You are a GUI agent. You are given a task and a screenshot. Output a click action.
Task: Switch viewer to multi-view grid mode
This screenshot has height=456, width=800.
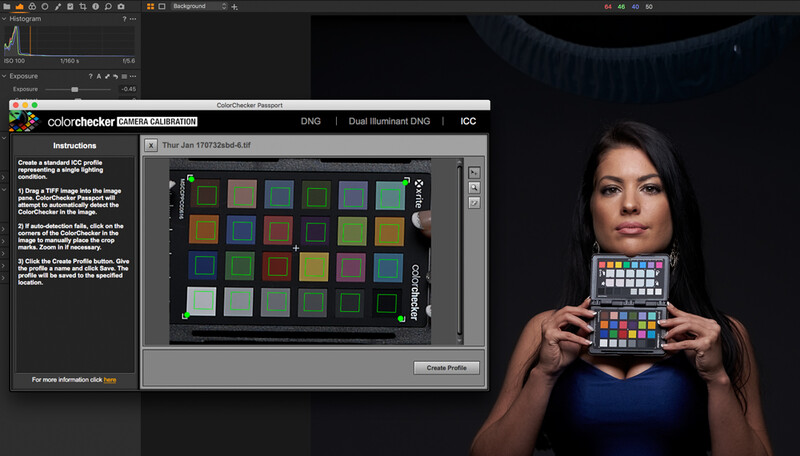pos(151,7)
